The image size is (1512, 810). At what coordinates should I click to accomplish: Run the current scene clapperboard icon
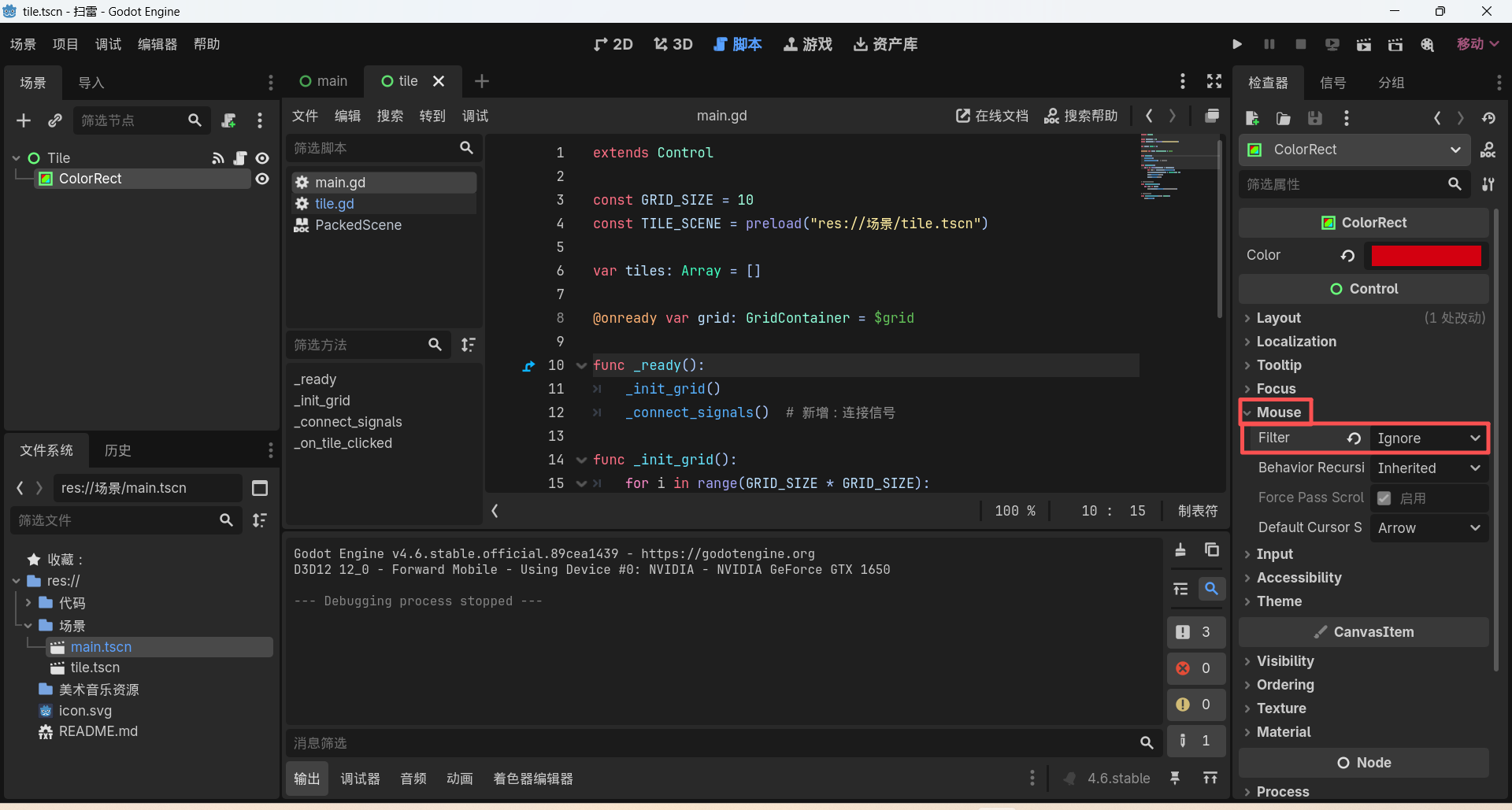pyautogui.click(x=1363, y=44)
